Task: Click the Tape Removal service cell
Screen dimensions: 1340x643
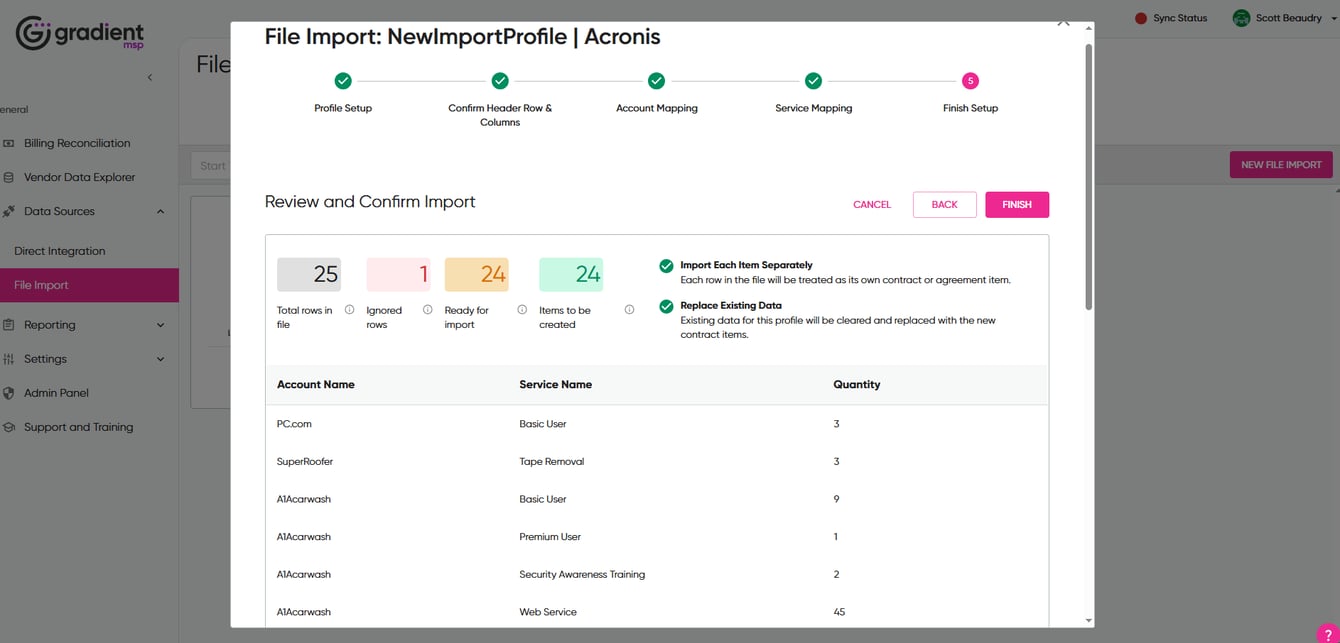Action: click(551, 462)
